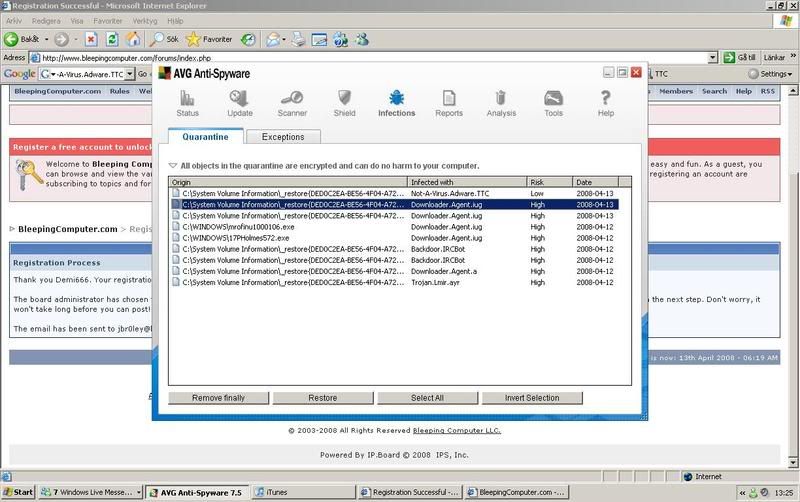Open the Bleeping Computer LLC link

click(457, 431)
